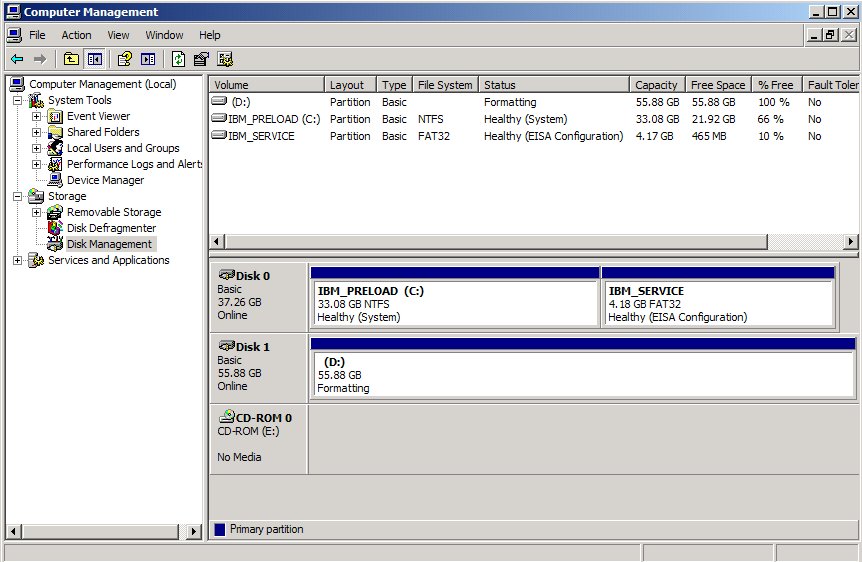Viewport: 862px width, 562px height.
Task: Click the Refresh toolbar icon
Action: 178,59
